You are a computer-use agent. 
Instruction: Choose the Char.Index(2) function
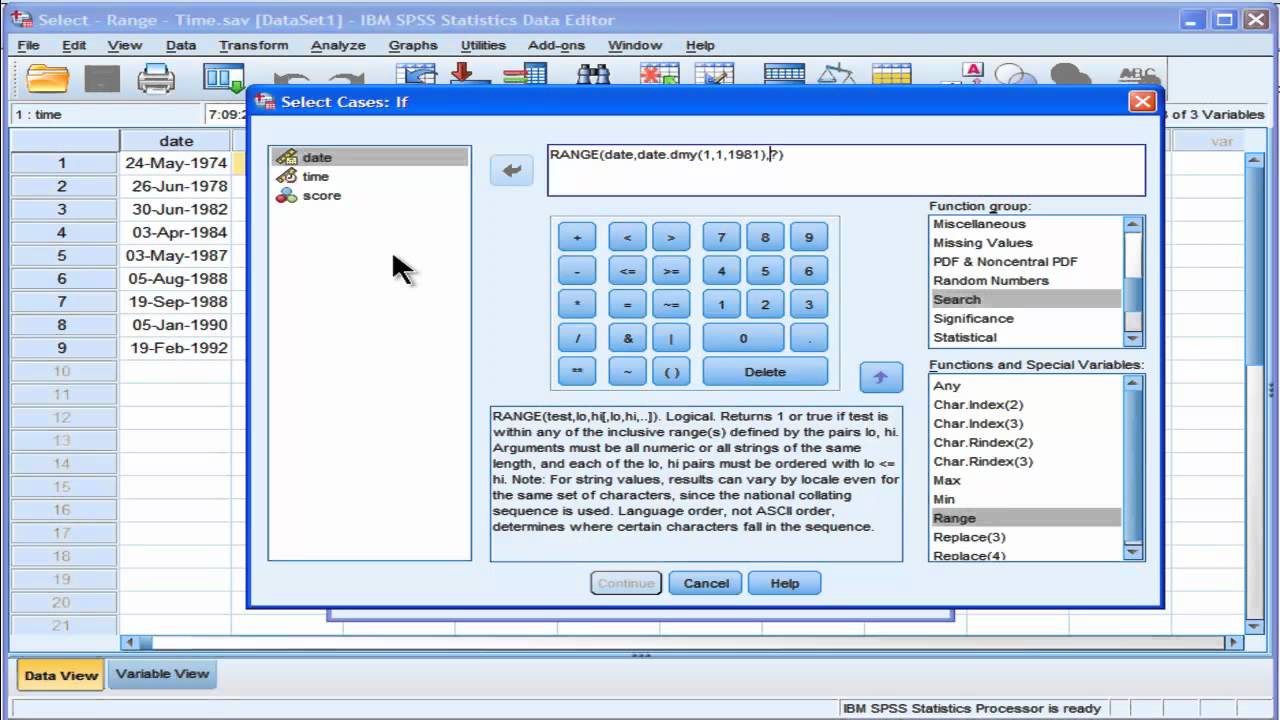point(1025,405)
